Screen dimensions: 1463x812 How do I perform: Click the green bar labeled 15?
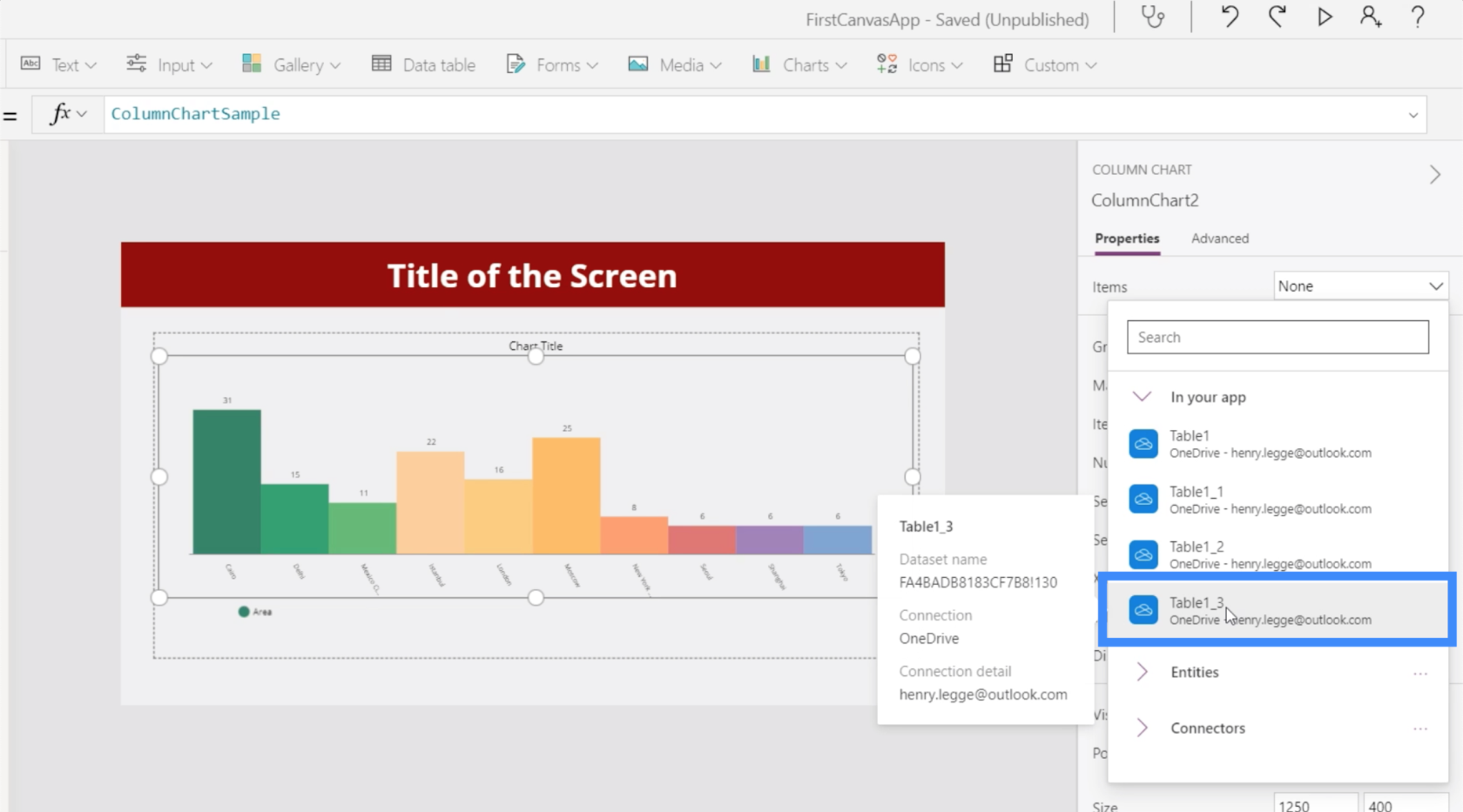tap(294, 519)
